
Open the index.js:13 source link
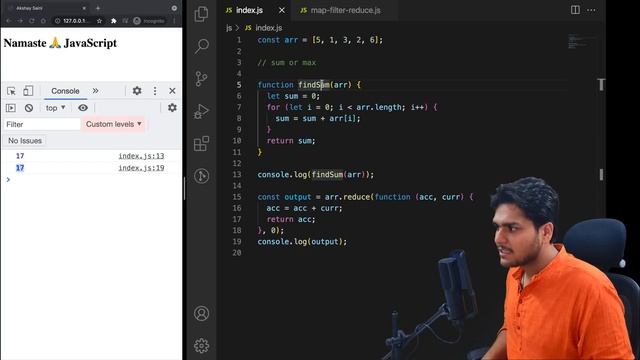[141, 156]
